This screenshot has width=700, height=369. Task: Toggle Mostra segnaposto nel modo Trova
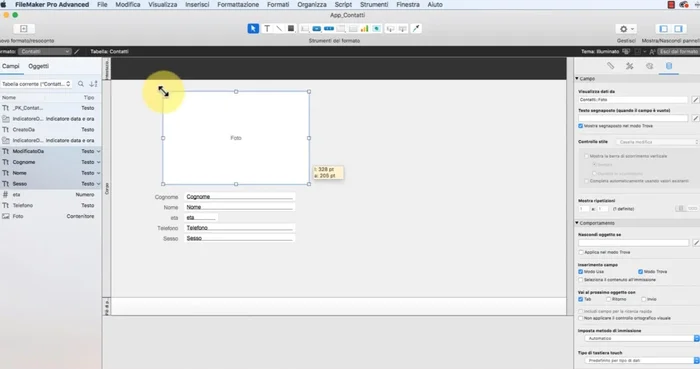tap(580, 126)
